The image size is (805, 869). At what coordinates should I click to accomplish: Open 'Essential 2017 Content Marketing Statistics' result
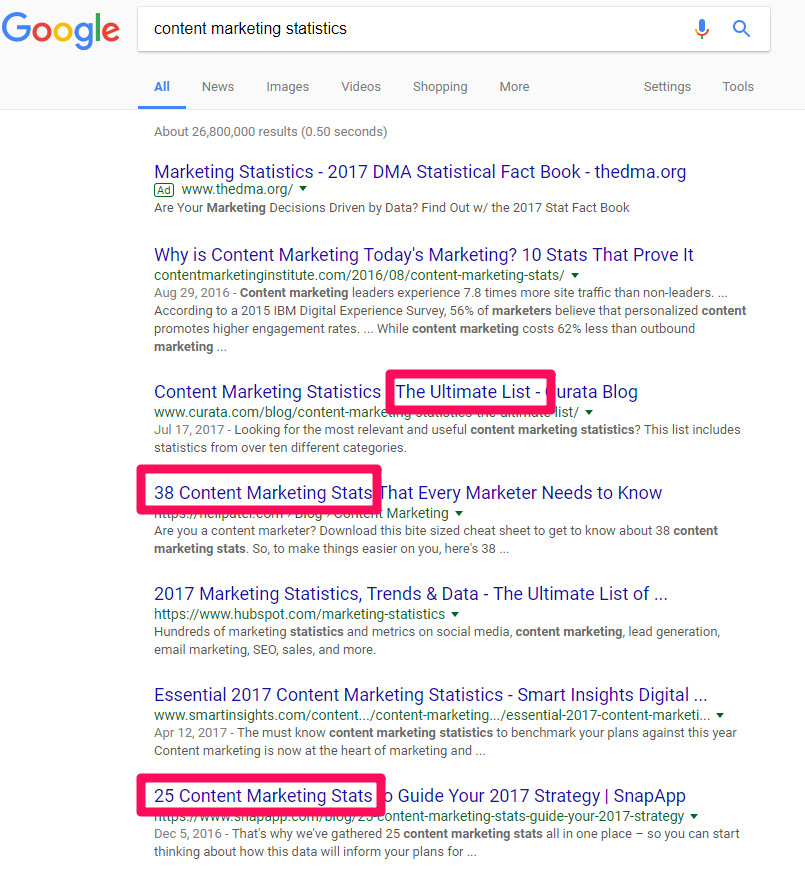click(x=430, y=695)
